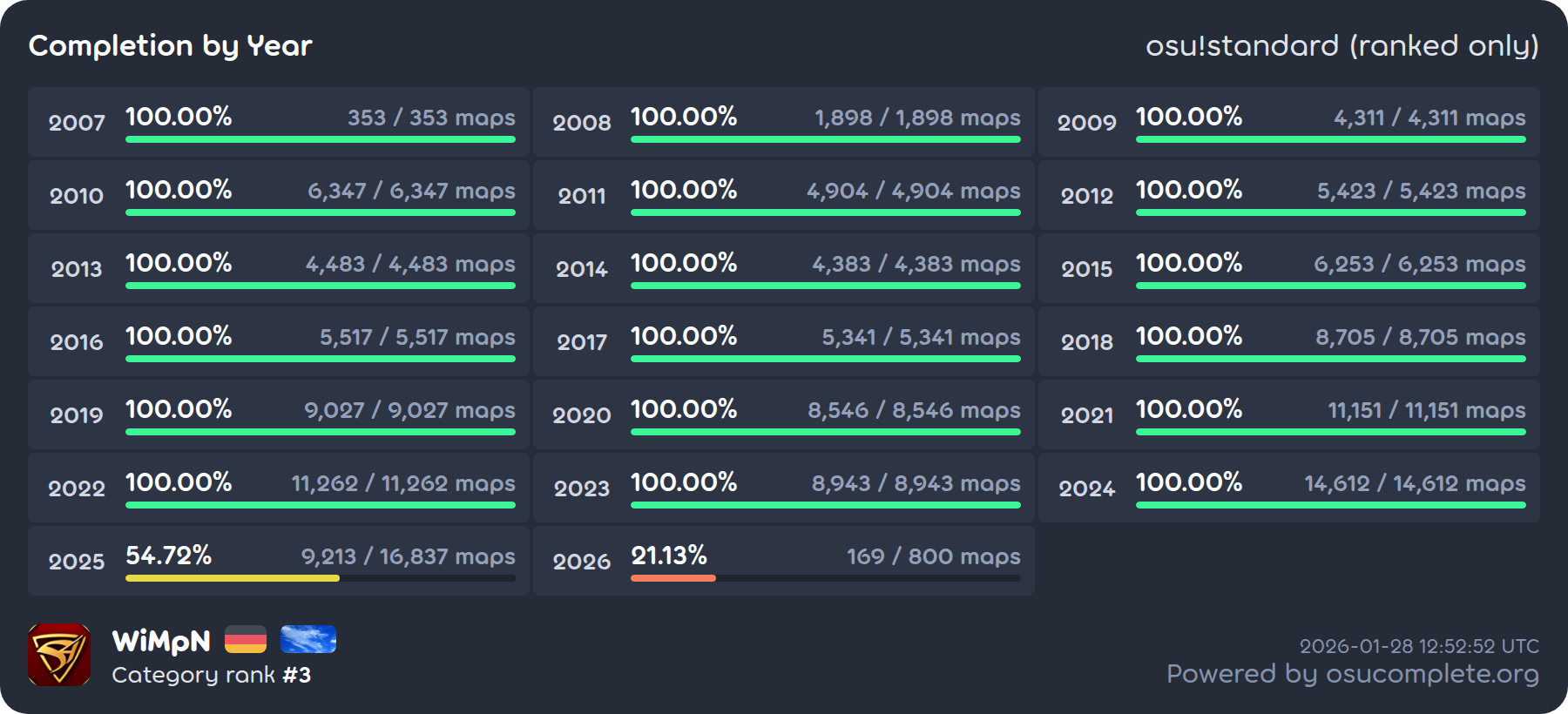Click the 9,213 / 16,837 maps count
This screenshot has height=714, width=1568.
click(408, 556)
